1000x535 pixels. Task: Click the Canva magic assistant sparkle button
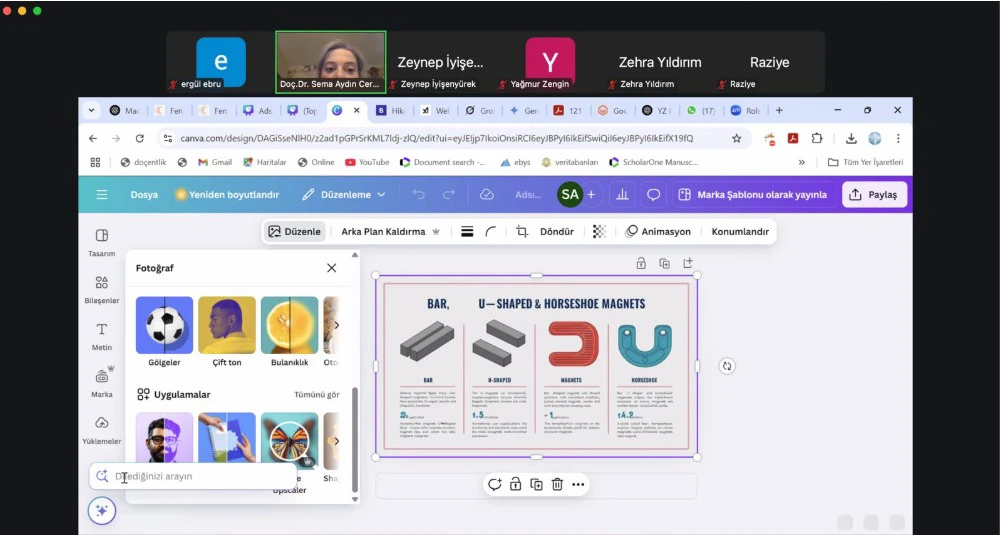pyautogui.click(x=101, y=511)
